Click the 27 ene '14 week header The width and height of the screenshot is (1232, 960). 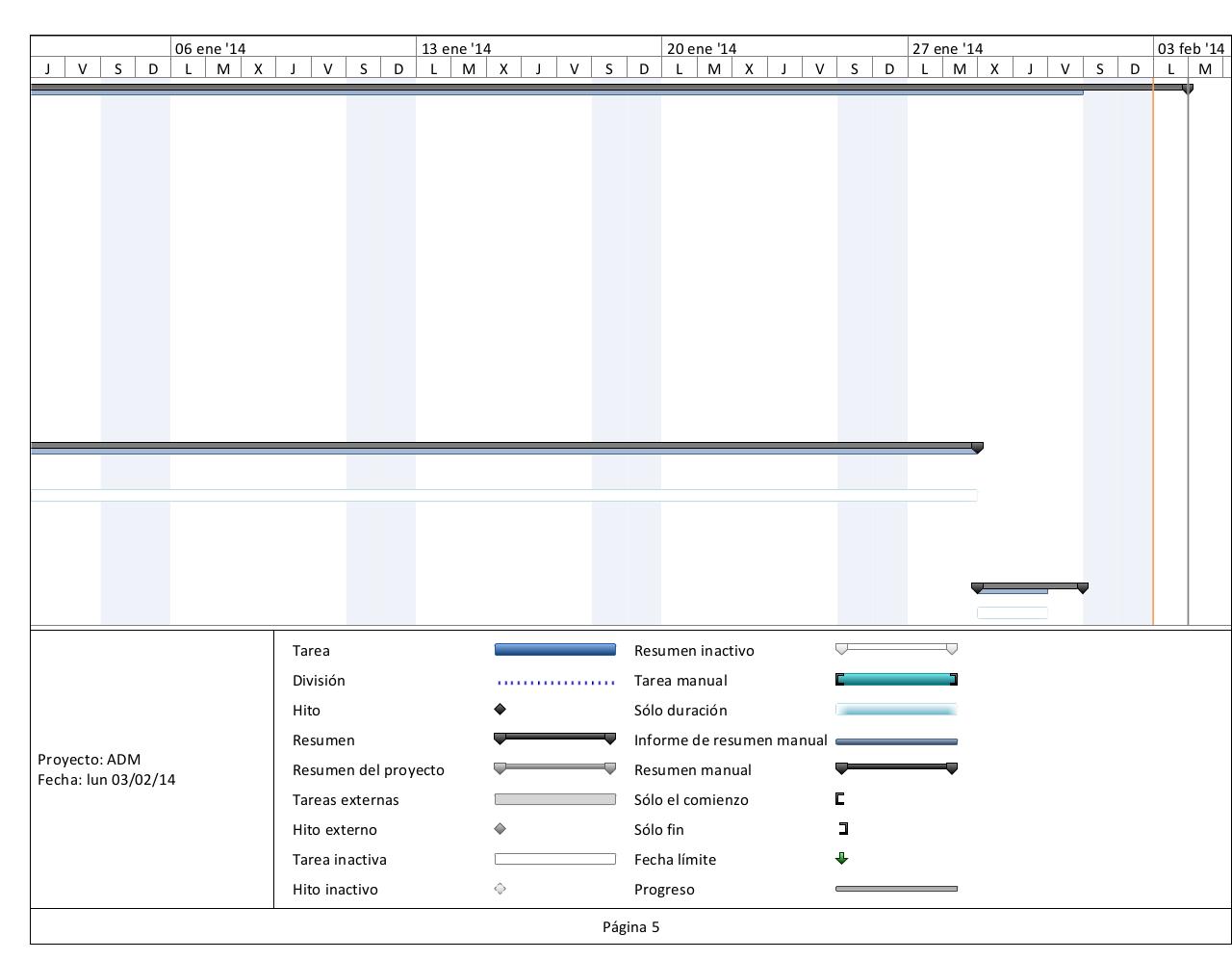(x=948, y=48)
